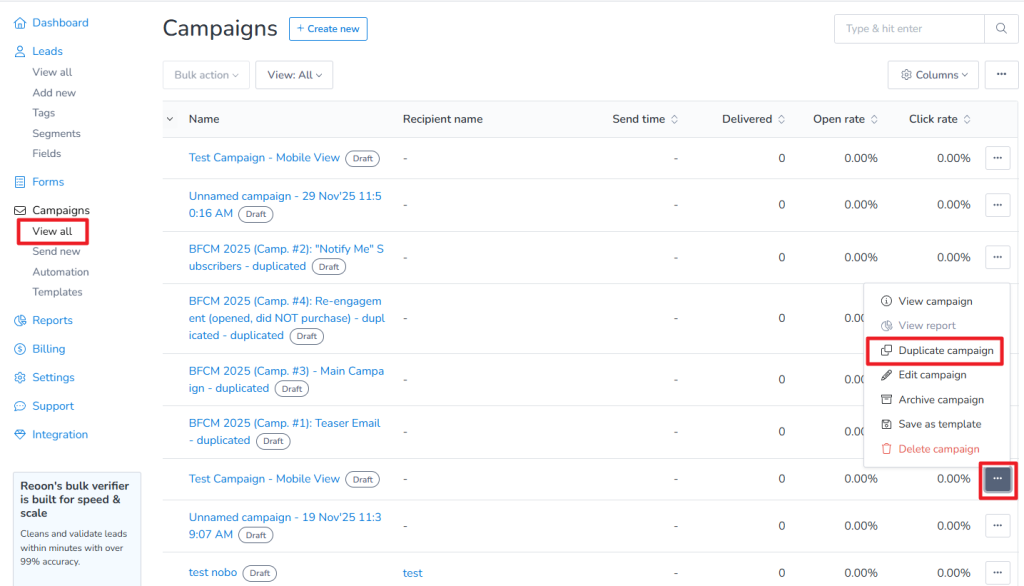This screenshot has height=586, width=1024.
Task: Open the Bulk action dropdown
Action: [x=206, y=74]
